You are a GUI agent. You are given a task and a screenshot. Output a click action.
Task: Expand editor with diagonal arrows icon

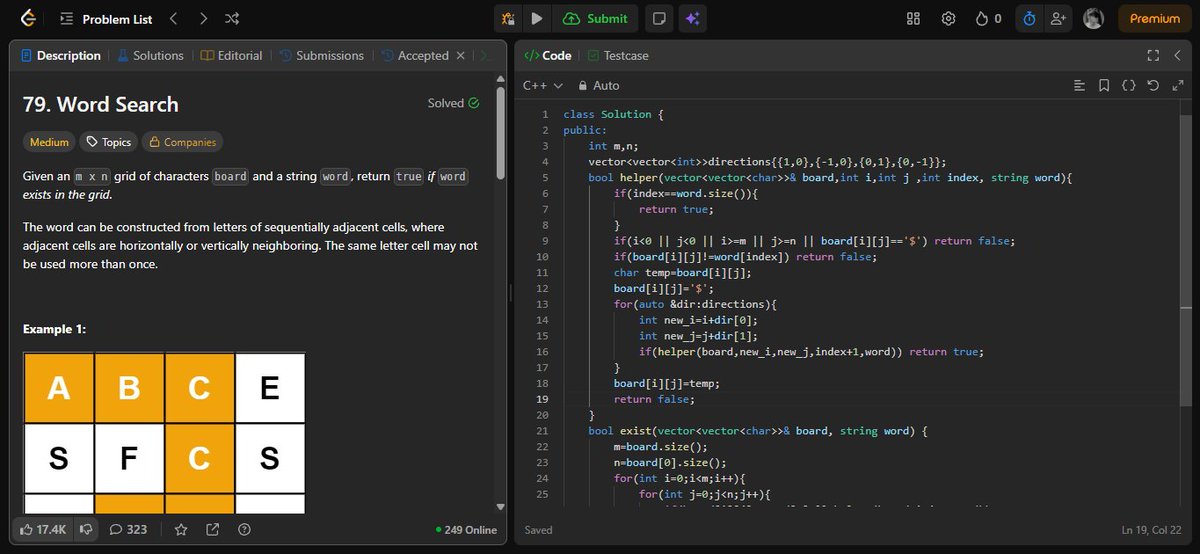[x=1178, y=86]
